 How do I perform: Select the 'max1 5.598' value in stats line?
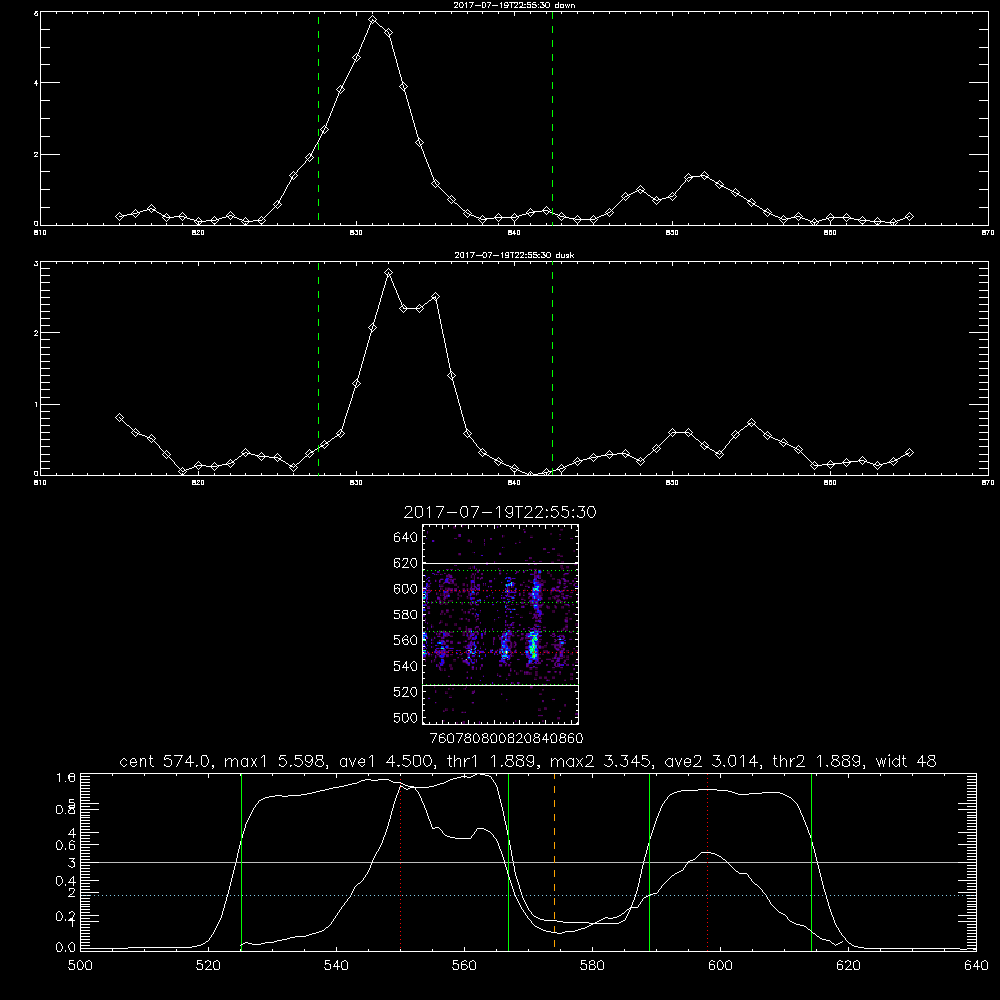pyautogui.click(x=276, y=761)
